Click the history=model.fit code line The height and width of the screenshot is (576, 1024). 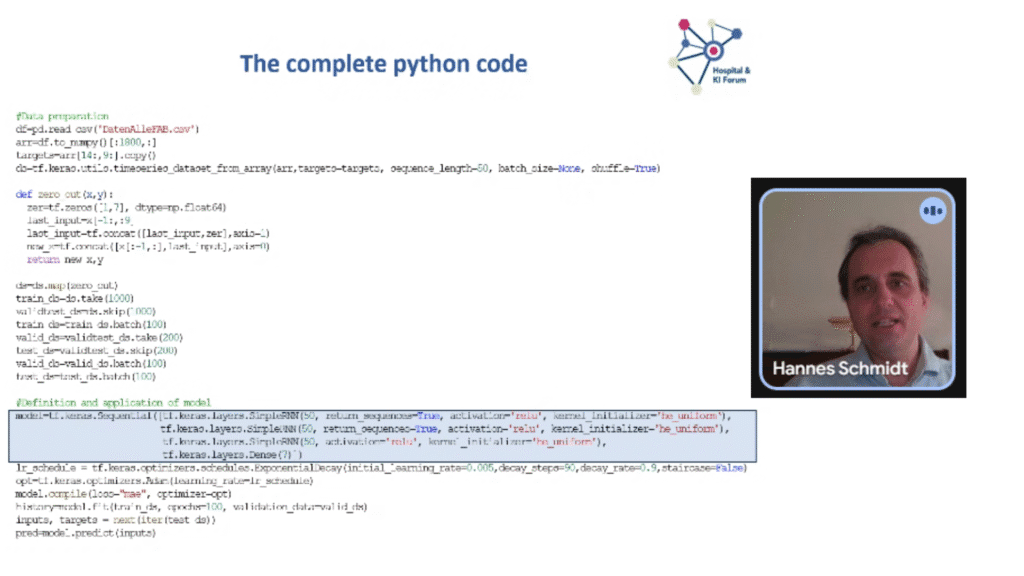[191, 507]
